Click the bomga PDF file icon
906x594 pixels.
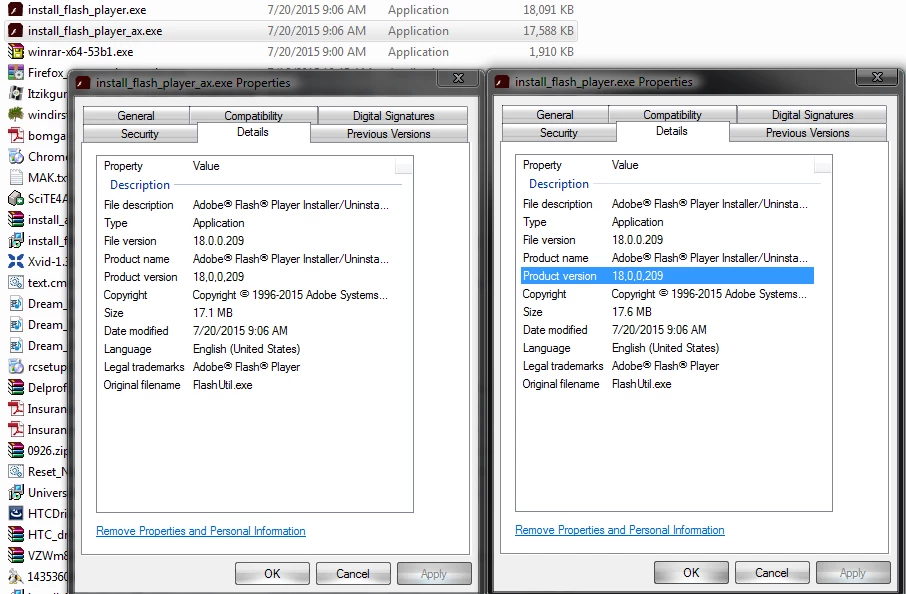click(x=16, y=136)
